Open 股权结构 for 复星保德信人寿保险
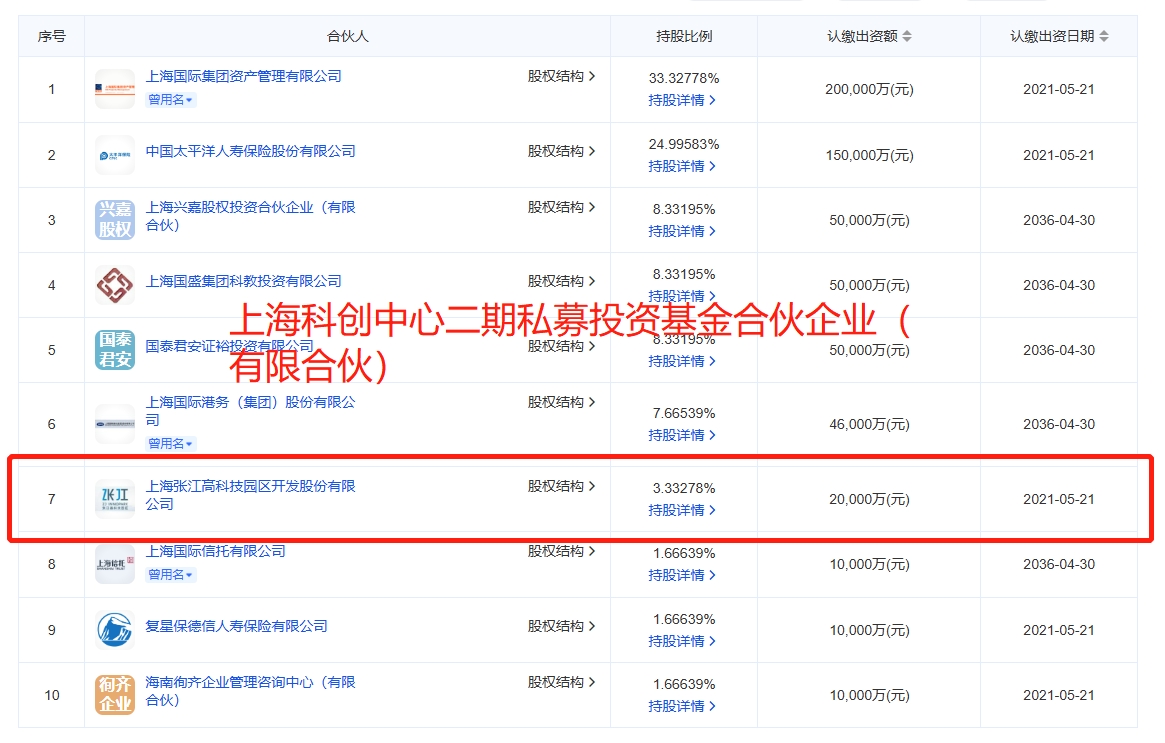Image resolution: width=1165 pixels, height=743 pixels. (x=562, y=626)
